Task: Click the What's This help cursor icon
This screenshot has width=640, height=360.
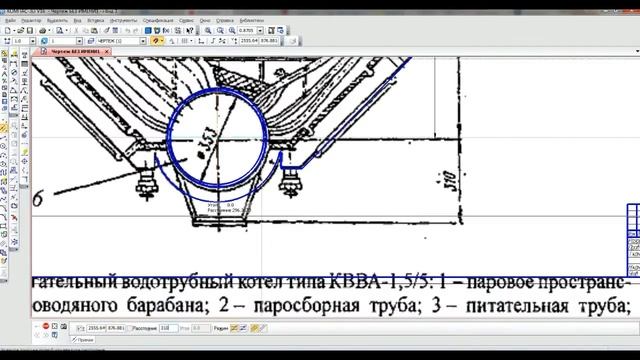Action: point(190,31)
